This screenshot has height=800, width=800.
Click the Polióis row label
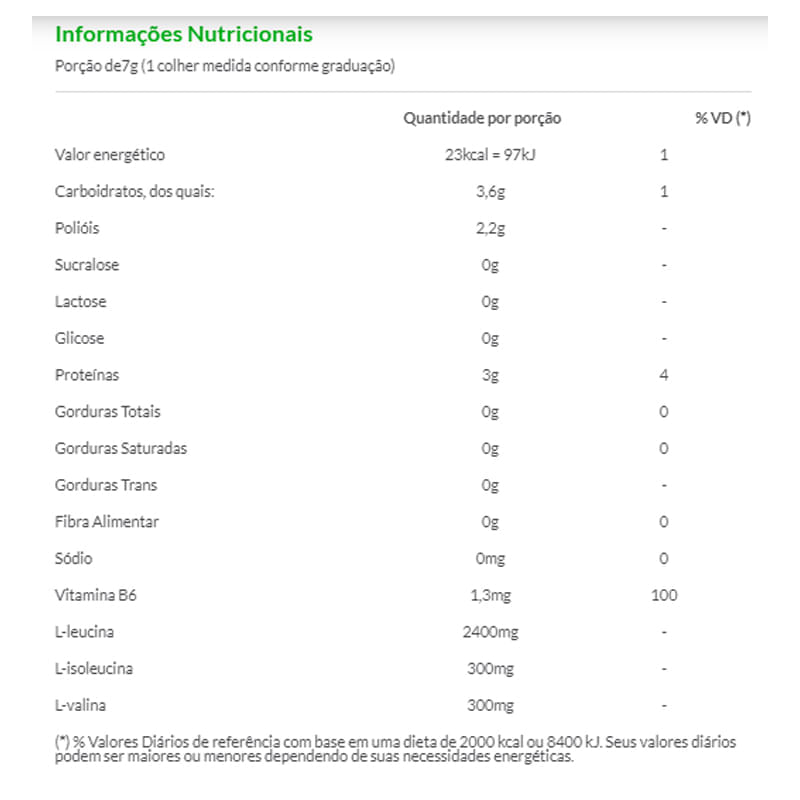pyautogui.click(x=77, y=228)
